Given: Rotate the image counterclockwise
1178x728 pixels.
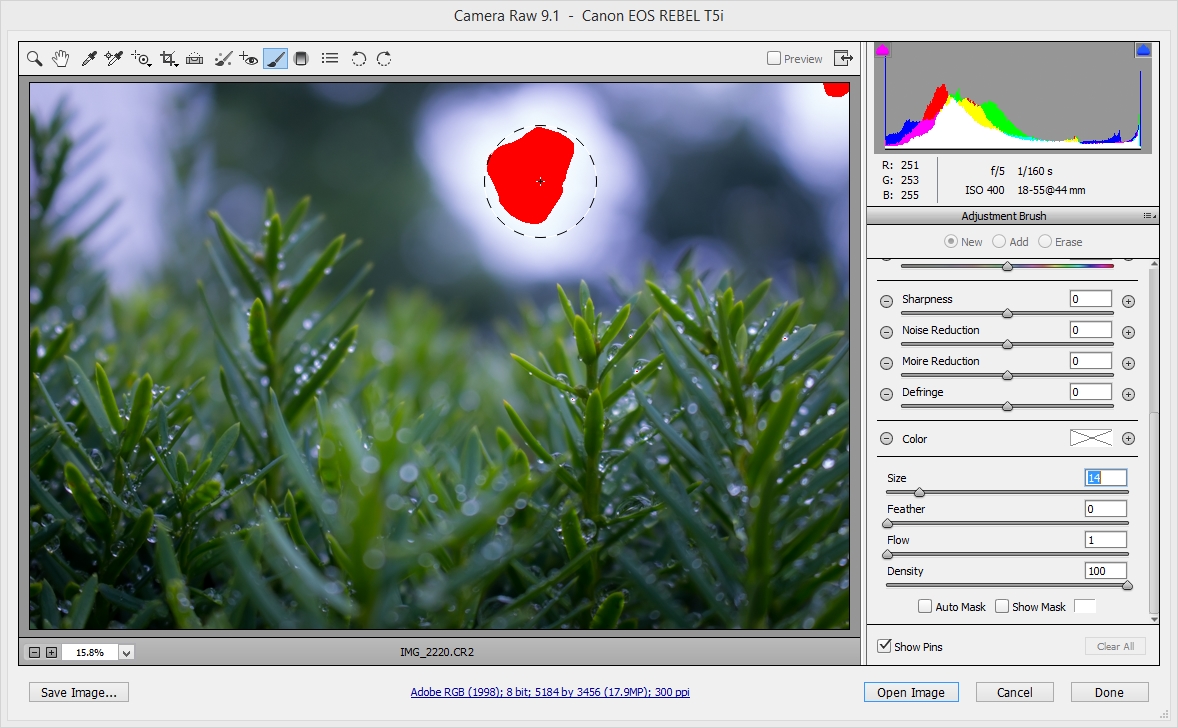Looking at the screenshot, I should point(358,58).
